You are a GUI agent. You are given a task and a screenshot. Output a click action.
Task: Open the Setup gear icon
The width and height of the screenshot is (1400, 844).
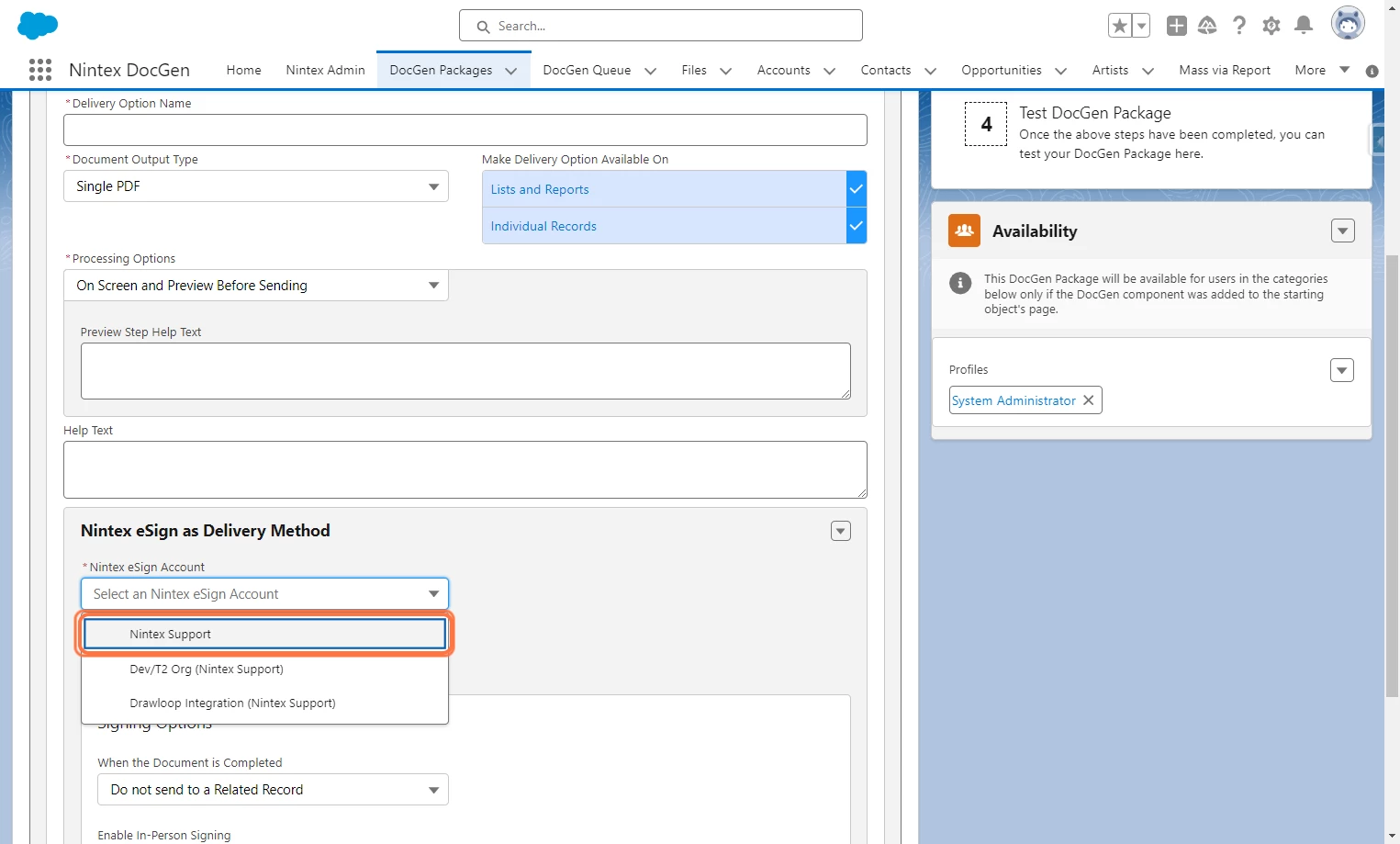(1271, 26)
